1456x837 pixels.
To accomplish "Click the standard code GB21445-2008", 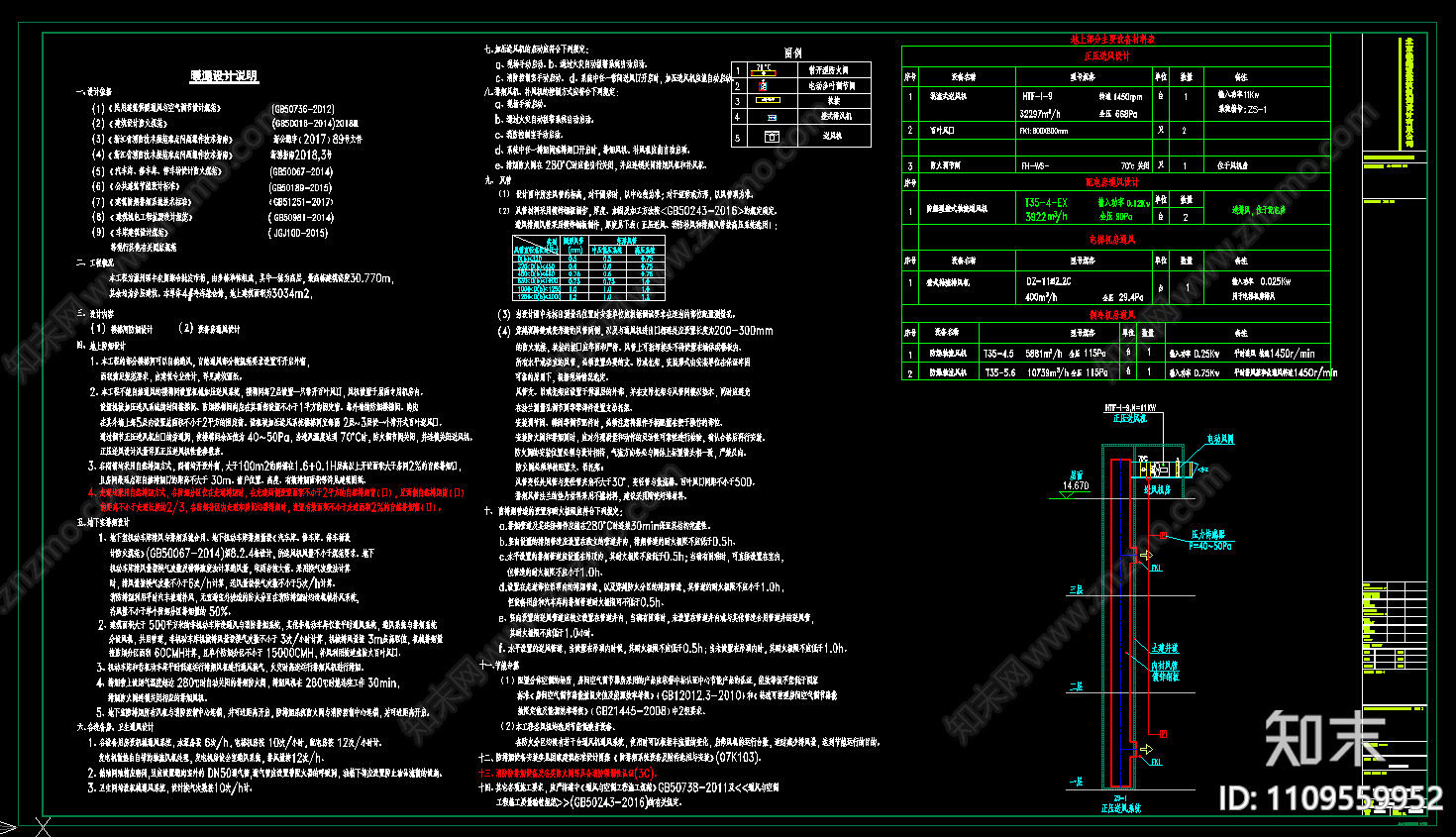I will pos(630,710).
